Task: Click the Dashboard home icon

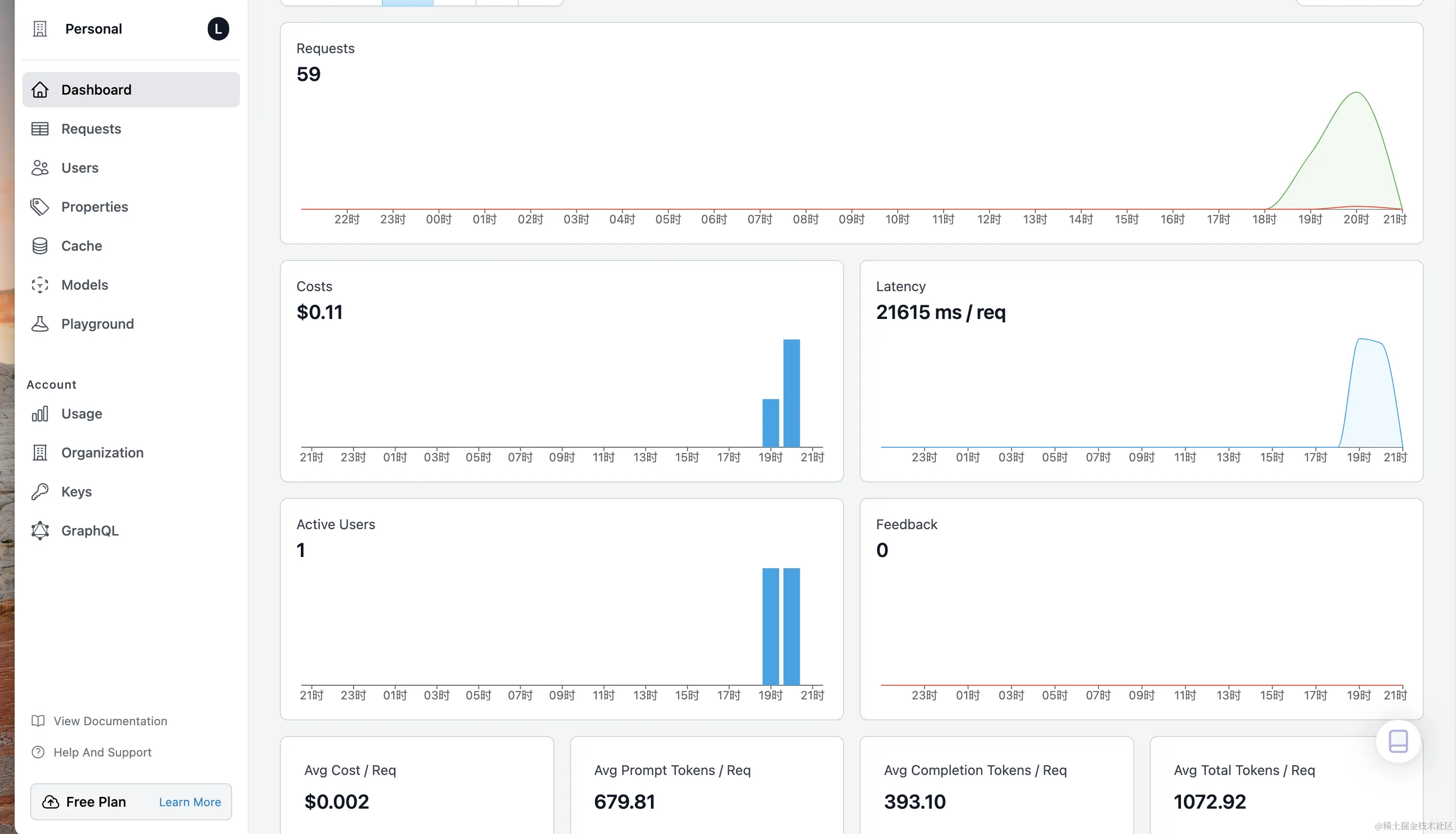Action: [39, 90]
